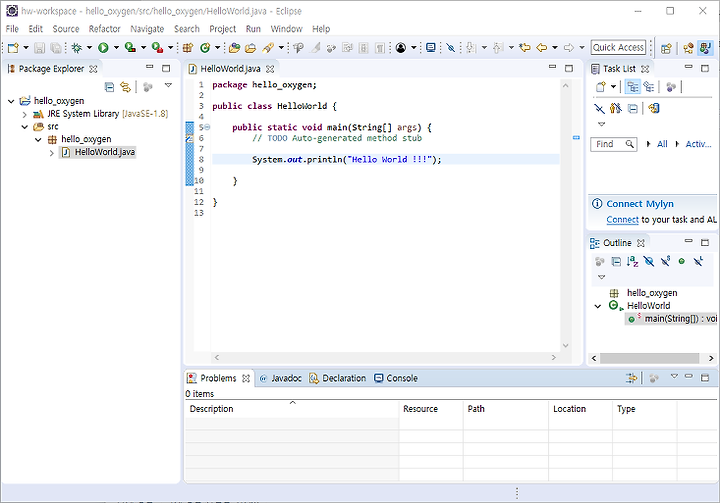The width and height of the screenshot is (720, 503).
Task: Toggle Categorized view in Task List
Action: click(x=633, y=87)
